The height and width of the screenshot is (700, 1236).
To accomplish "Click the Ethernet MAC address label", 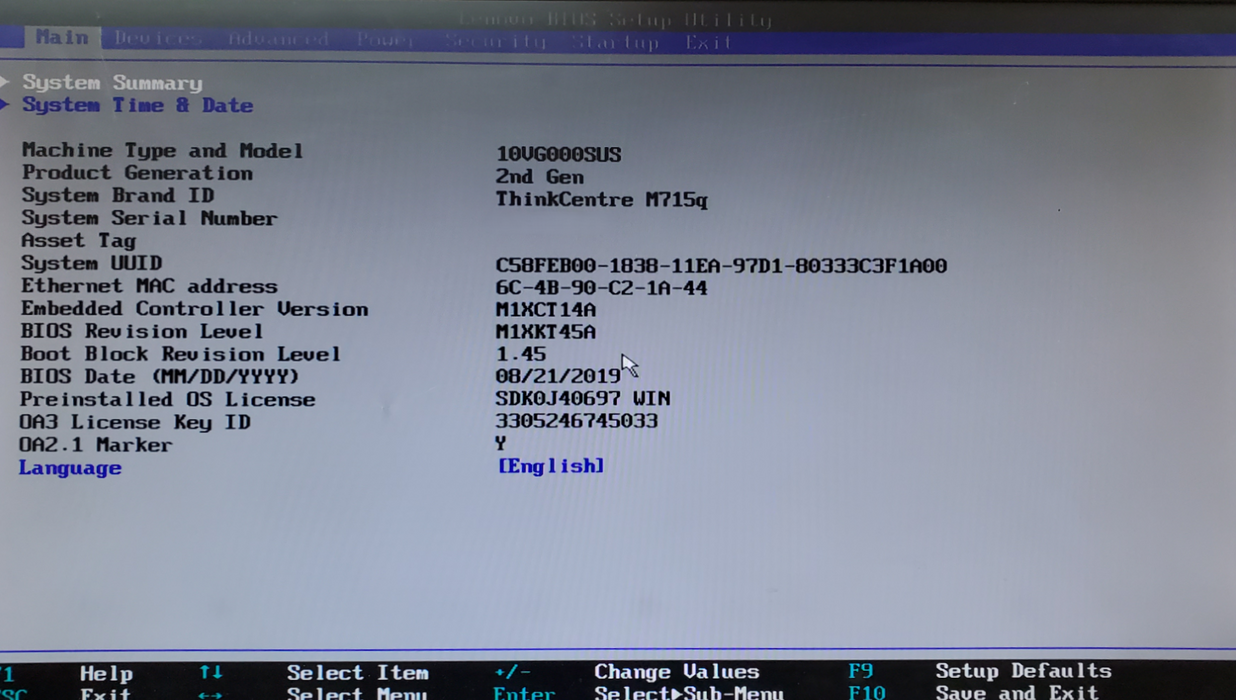I will point(149,286).
